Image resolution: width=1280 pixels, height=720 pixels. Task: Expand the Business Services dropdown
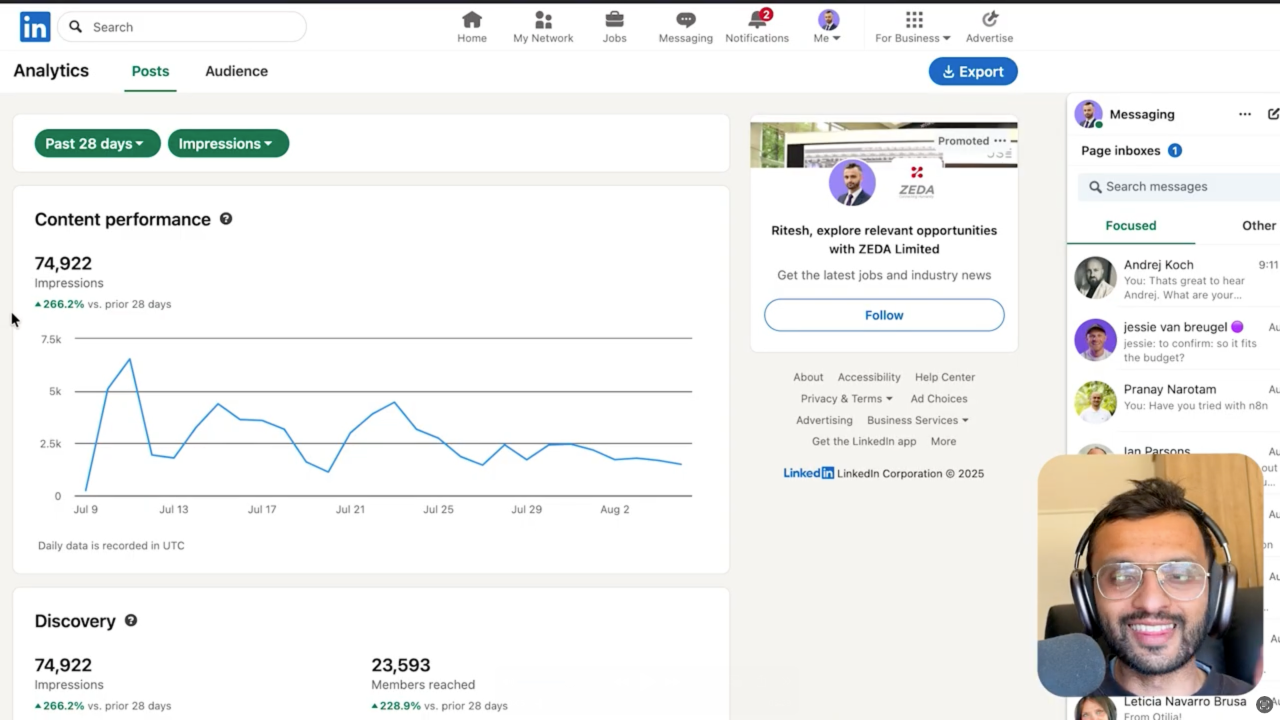(918, 420)
